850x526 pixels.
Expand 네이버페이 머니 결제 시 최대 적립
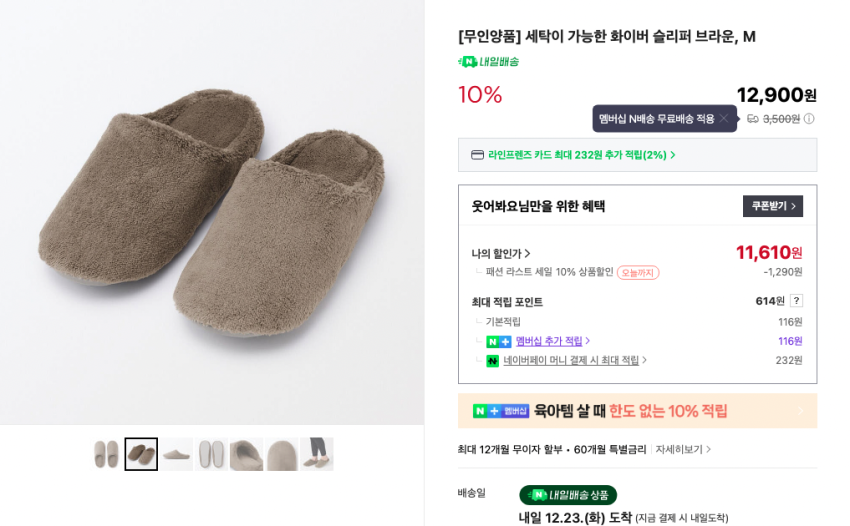[575, 361]
